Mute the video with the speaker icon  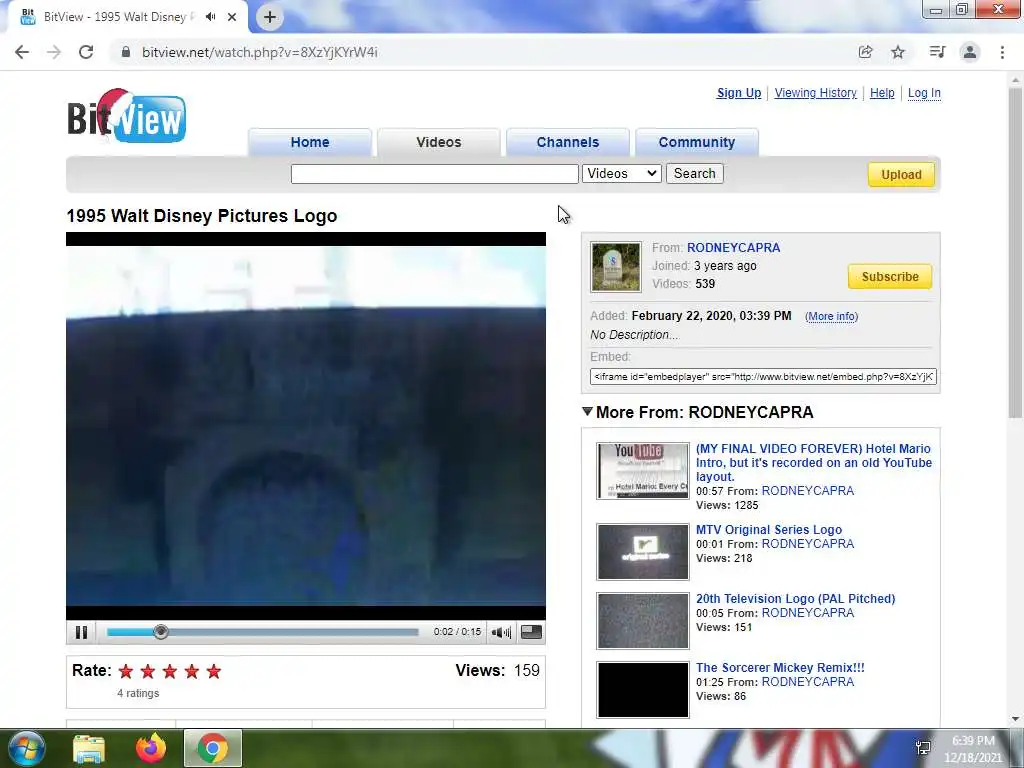pos(501,632)
